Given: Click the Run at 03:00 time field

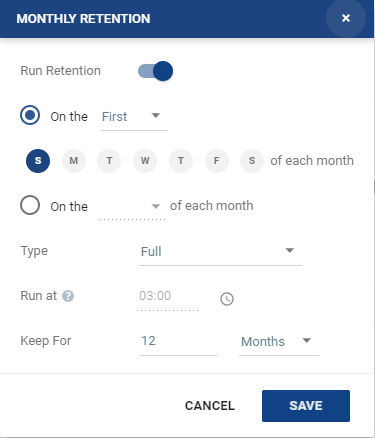Looking at the screenshot, I should [168, 297].
